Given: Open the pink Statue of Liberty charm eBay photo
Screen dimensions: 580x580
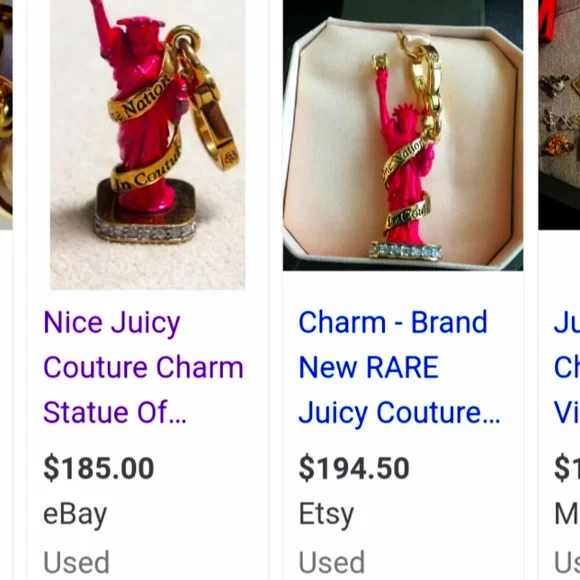Looking at the screenshot, I should click(148, 144).
